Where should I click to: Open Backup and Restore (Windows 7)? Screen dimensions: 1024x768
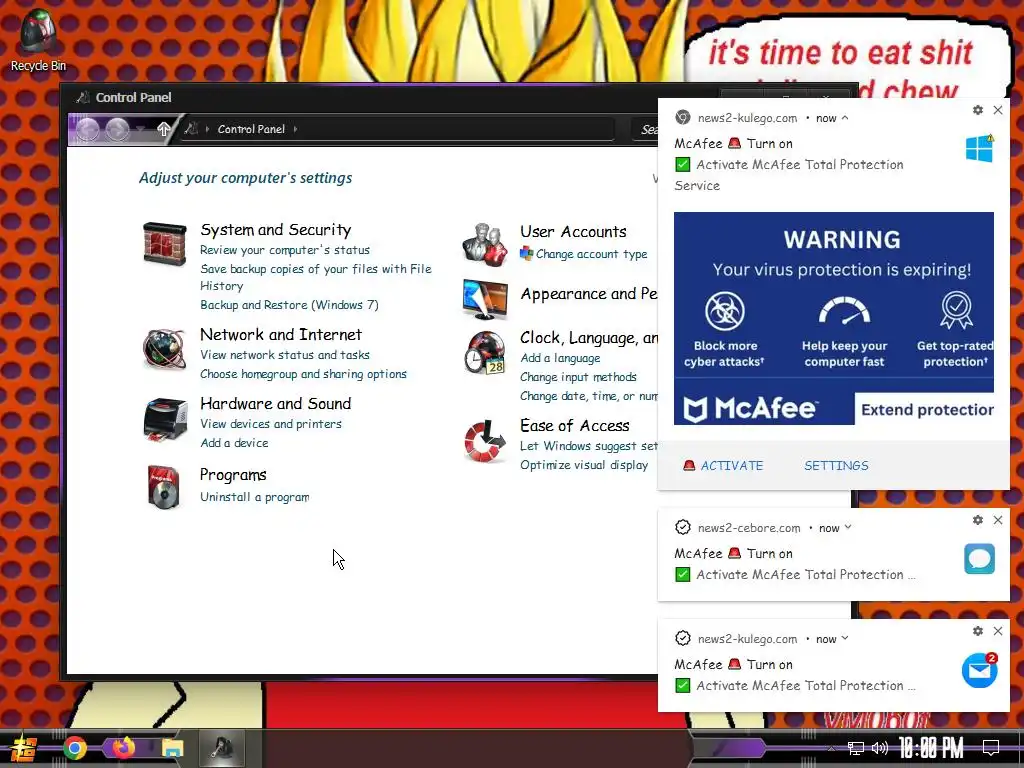289,305
